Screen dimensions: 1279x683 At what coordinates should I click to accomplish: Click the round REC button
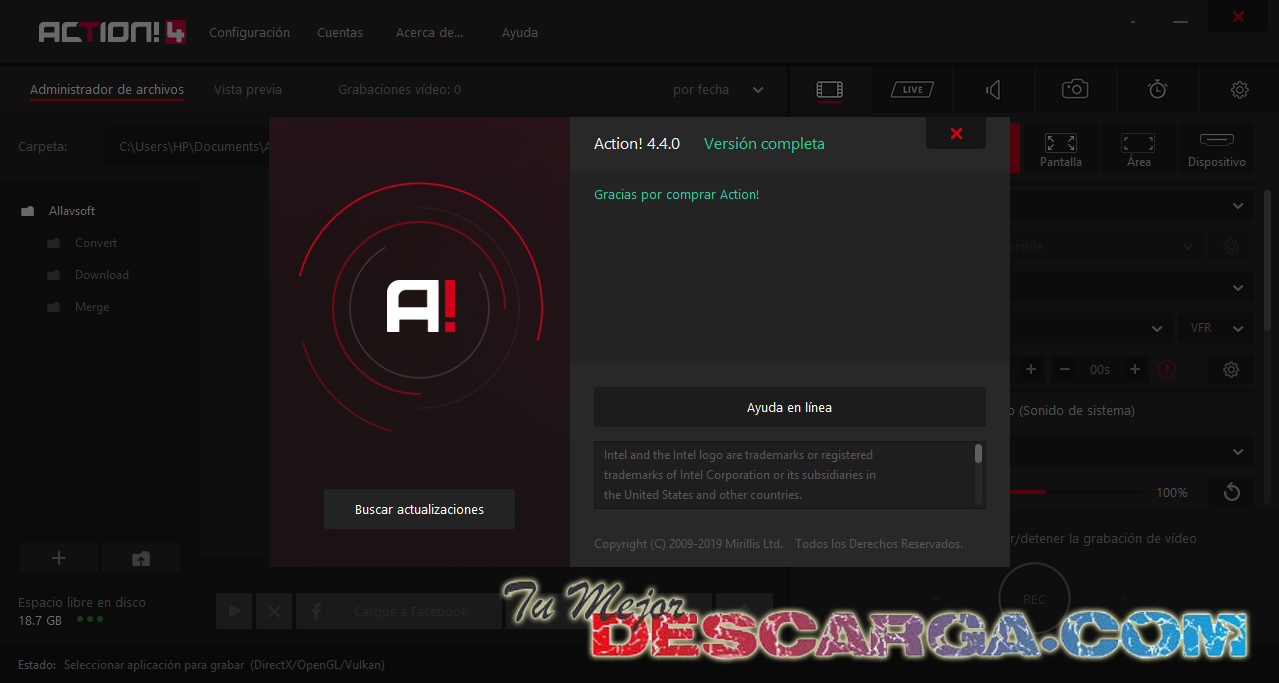pyautogui.click(x=1034, y=598)
